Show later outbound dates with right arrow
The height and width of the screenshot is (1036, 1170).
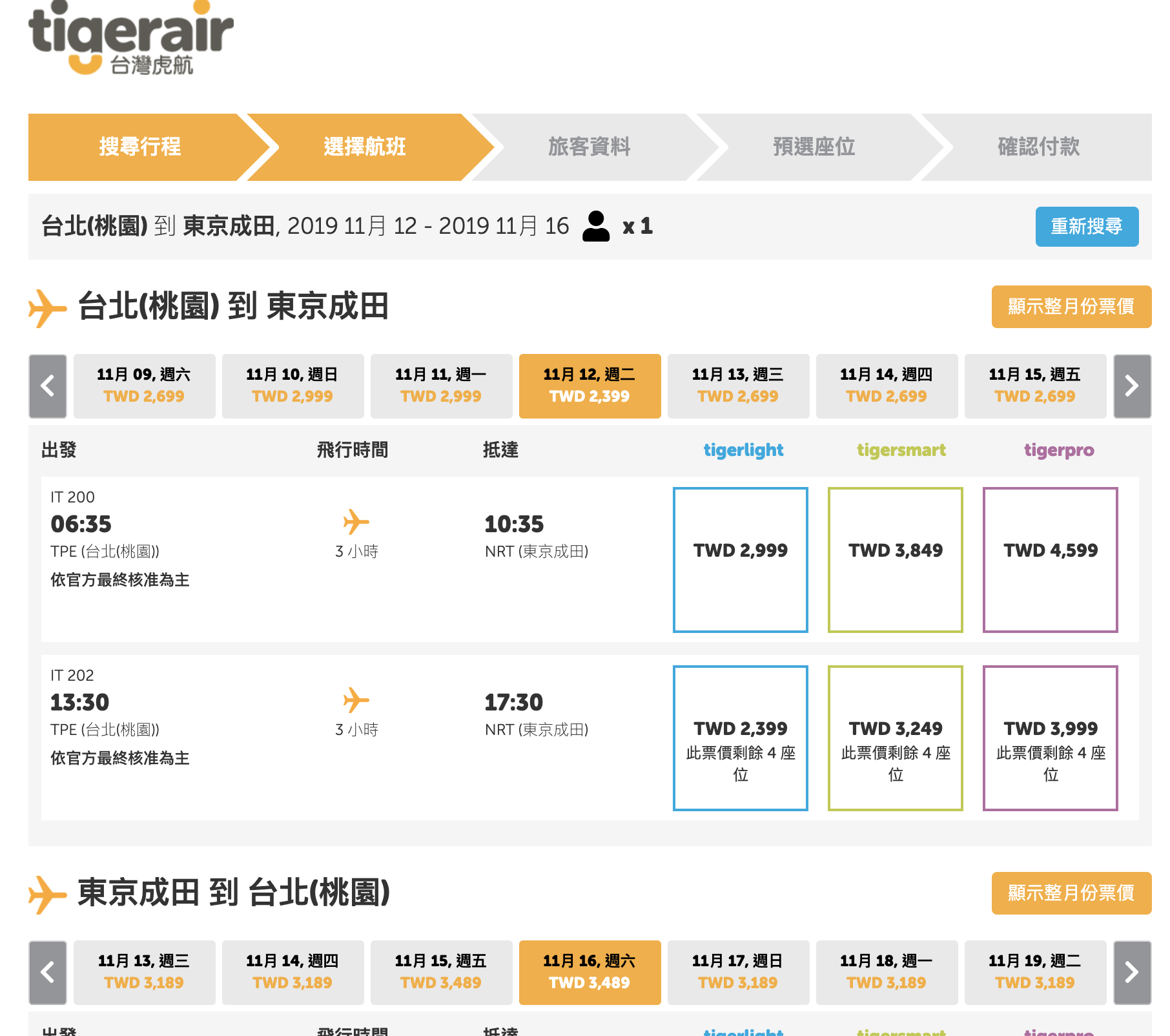point(1132,386)
